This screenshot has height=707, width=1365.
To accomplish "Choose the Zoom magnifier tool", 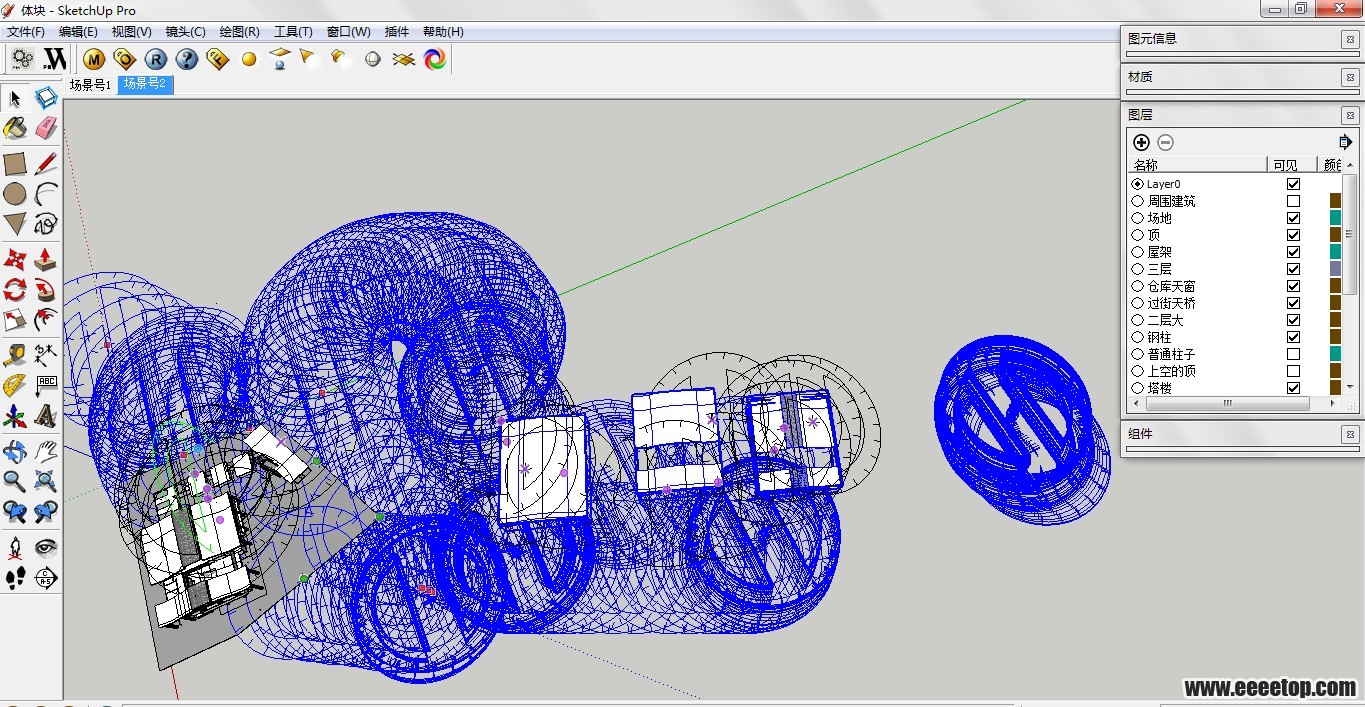I will pos(15,482).
